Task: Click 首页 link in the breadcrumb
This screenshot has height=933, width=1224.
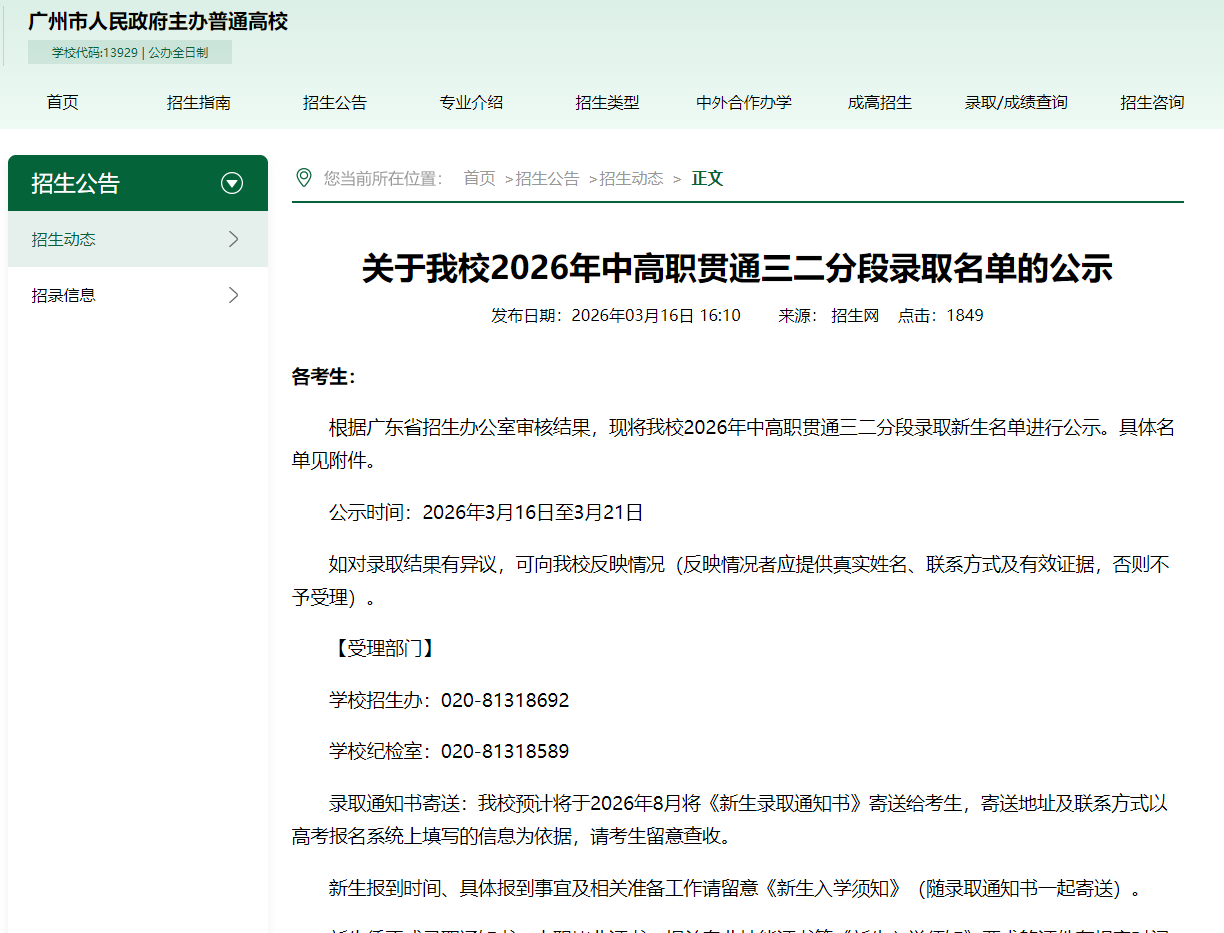Action: tap(478, 178)
